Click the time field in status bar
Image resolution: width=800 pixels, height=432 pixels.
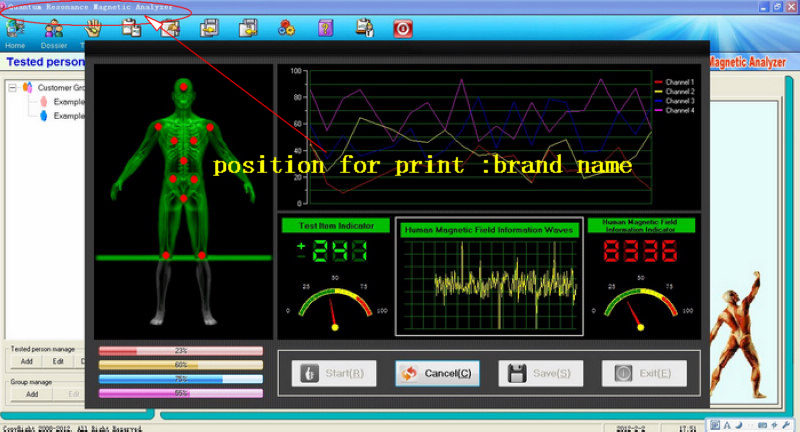(687, 428)
